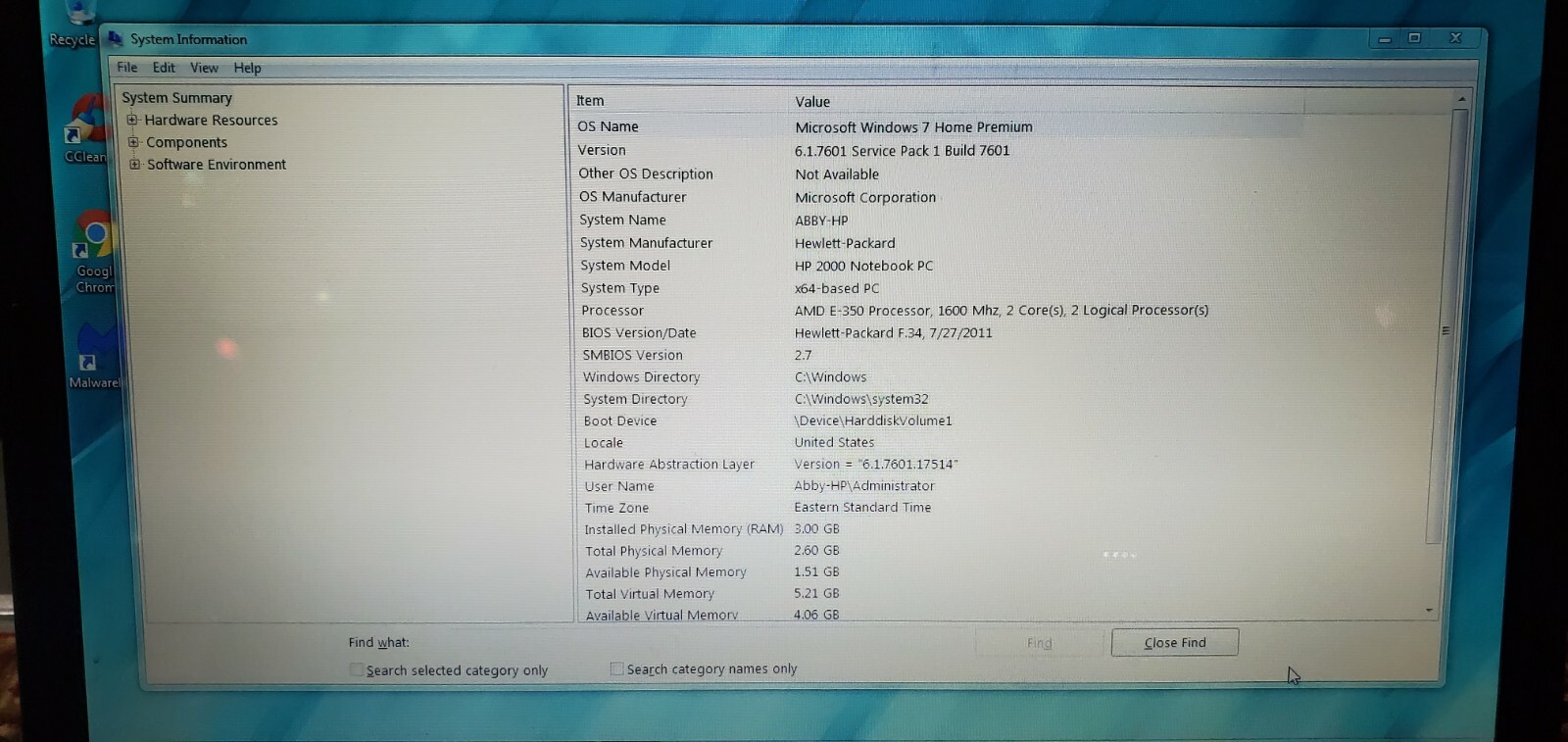Open the View menu
Image resolution: width=1568 pixels, height=742 pixels.
pyautogui.click(x=204, y=68)
